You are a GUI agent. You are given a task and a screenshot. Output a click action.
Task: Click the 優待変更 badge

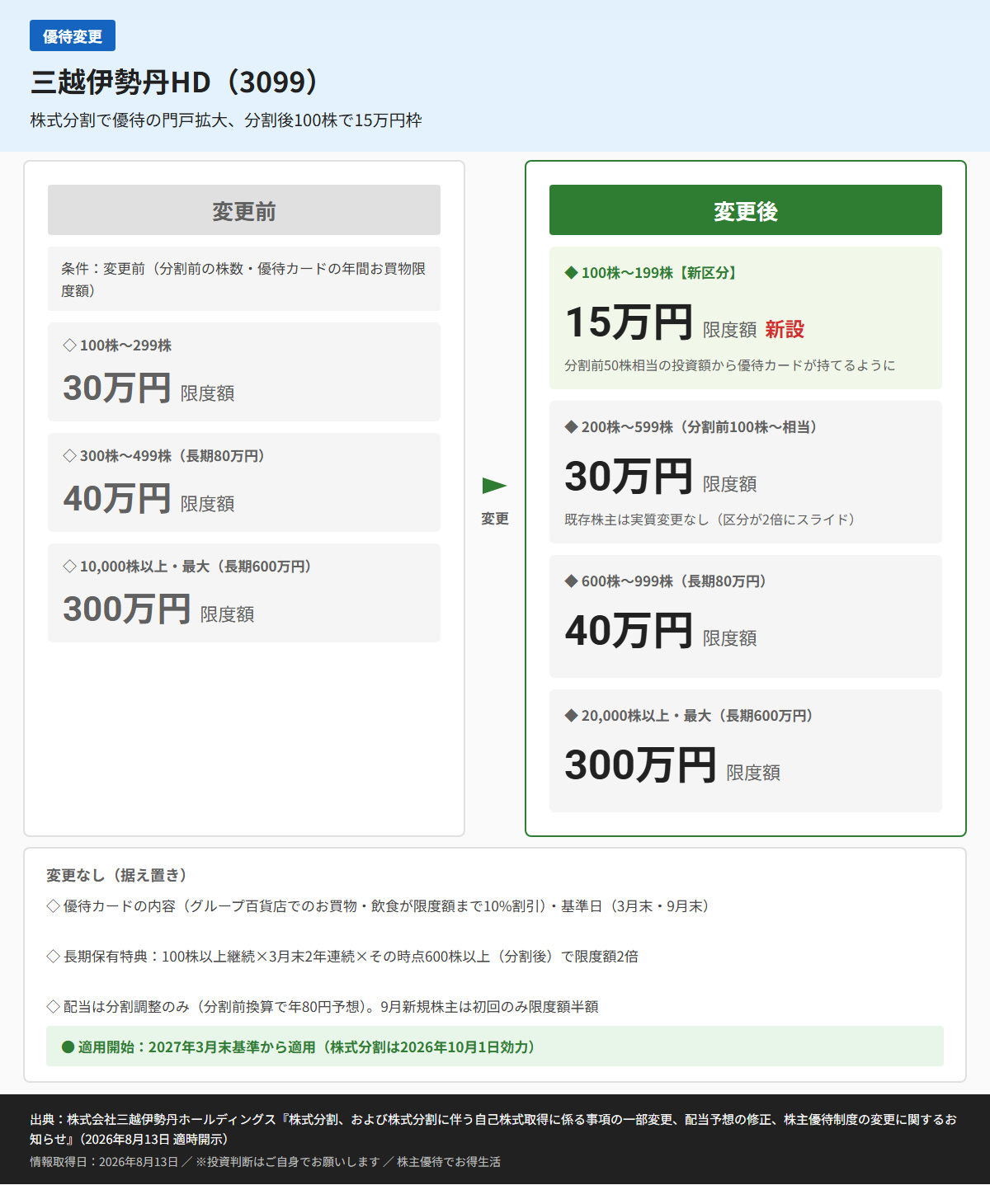pos(73,35)
